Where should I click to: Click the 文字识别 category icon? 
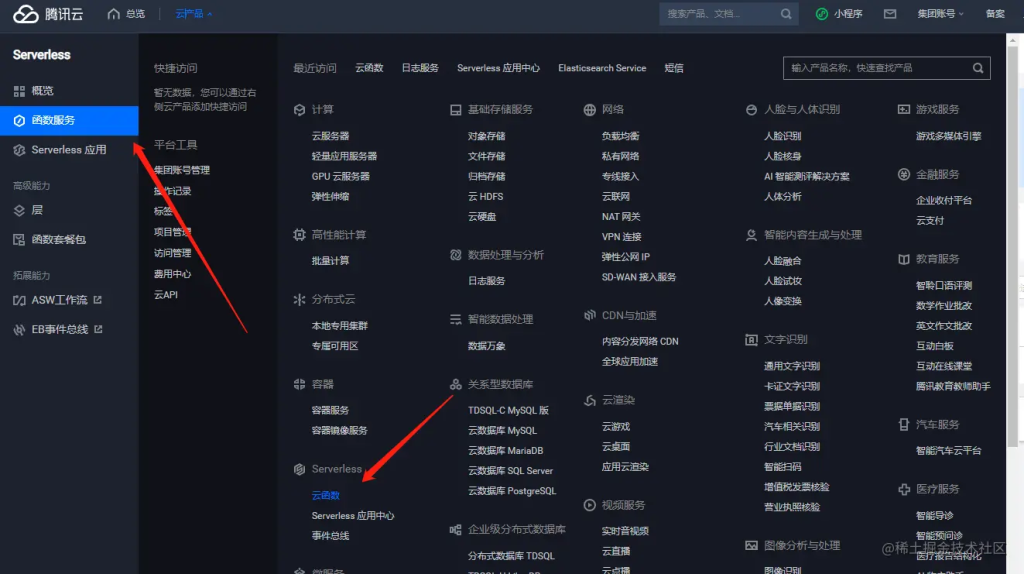751,340
